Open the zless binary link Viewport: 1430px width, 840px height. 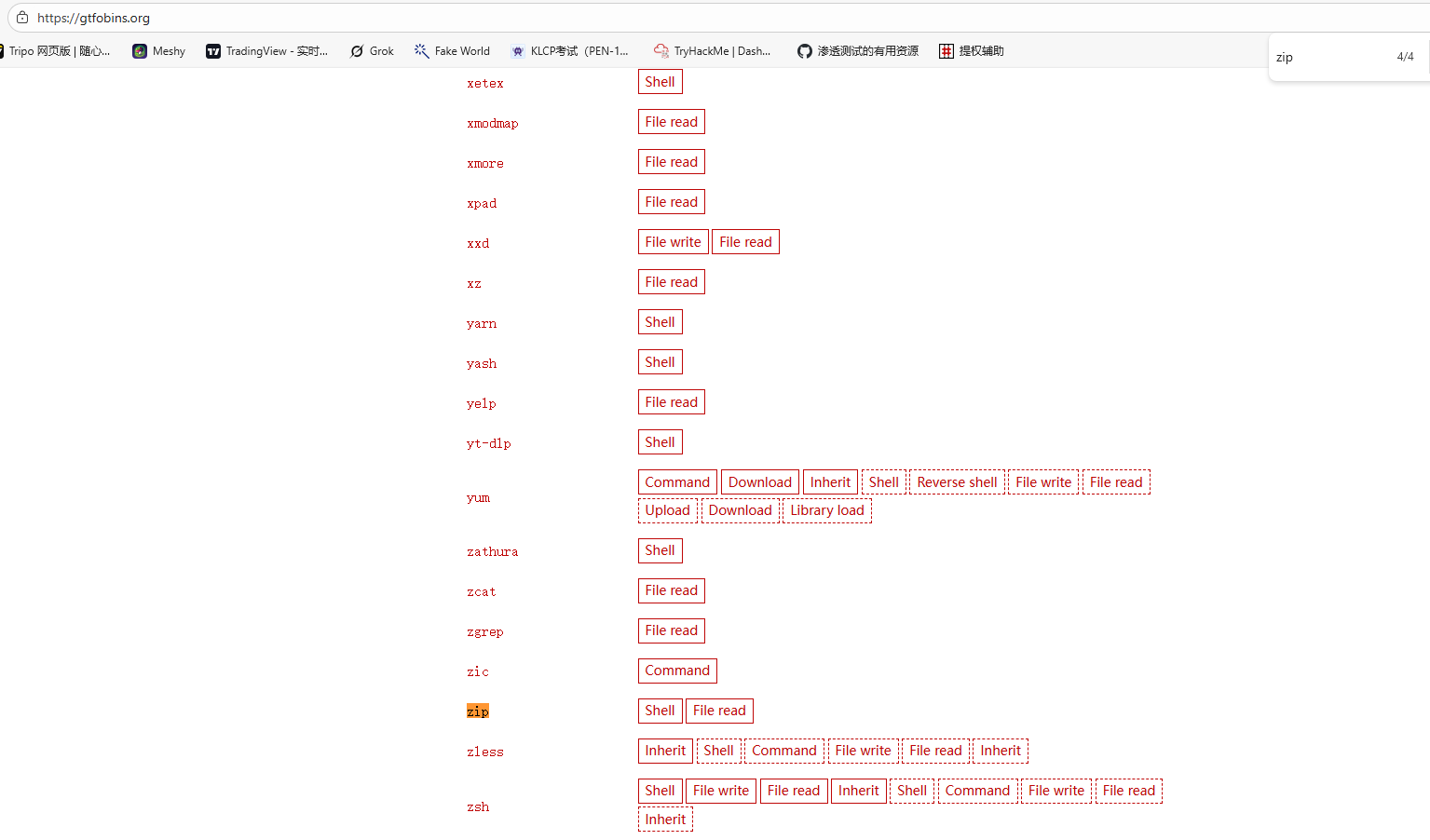tap(484, 752)
